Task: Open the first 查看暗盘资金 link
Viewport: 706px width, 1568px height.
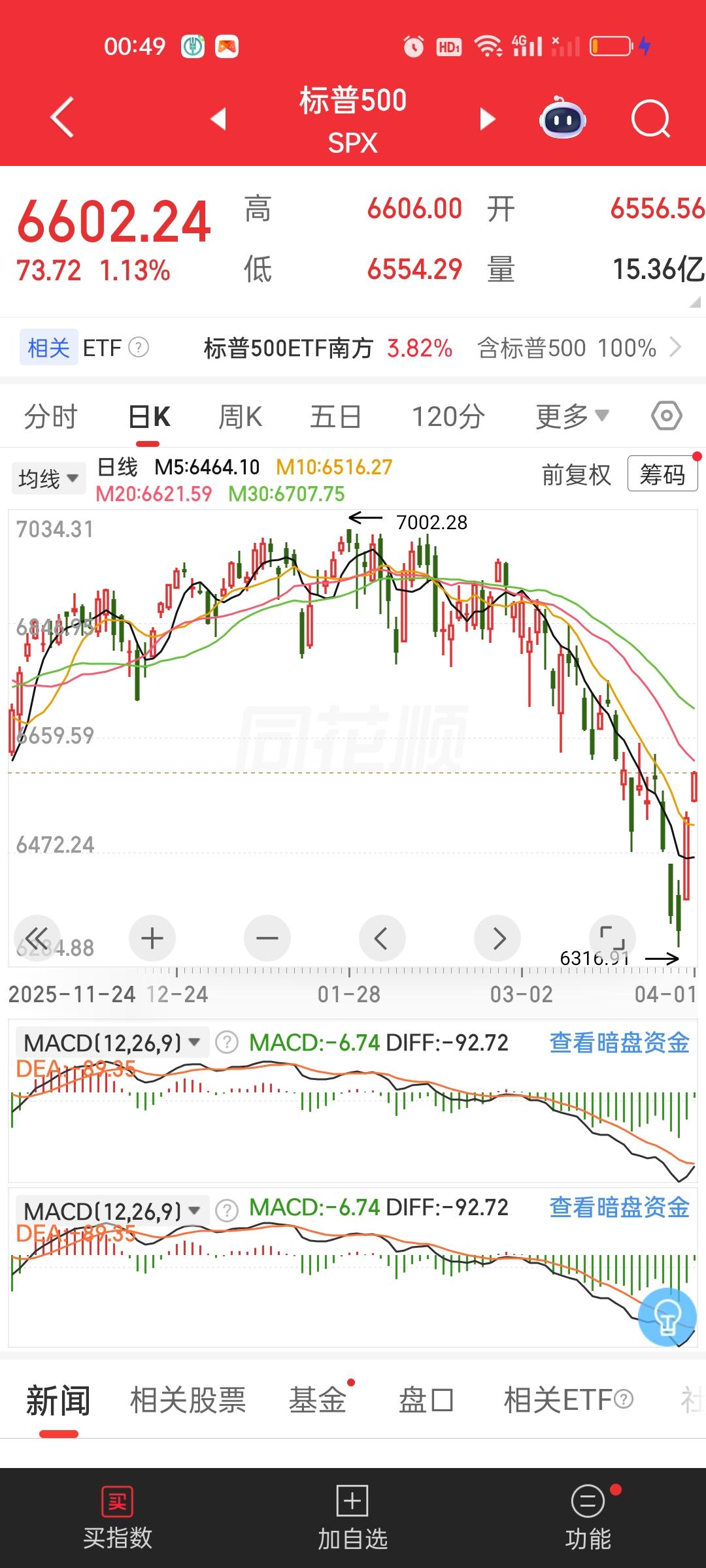Action: (620, 1043)
